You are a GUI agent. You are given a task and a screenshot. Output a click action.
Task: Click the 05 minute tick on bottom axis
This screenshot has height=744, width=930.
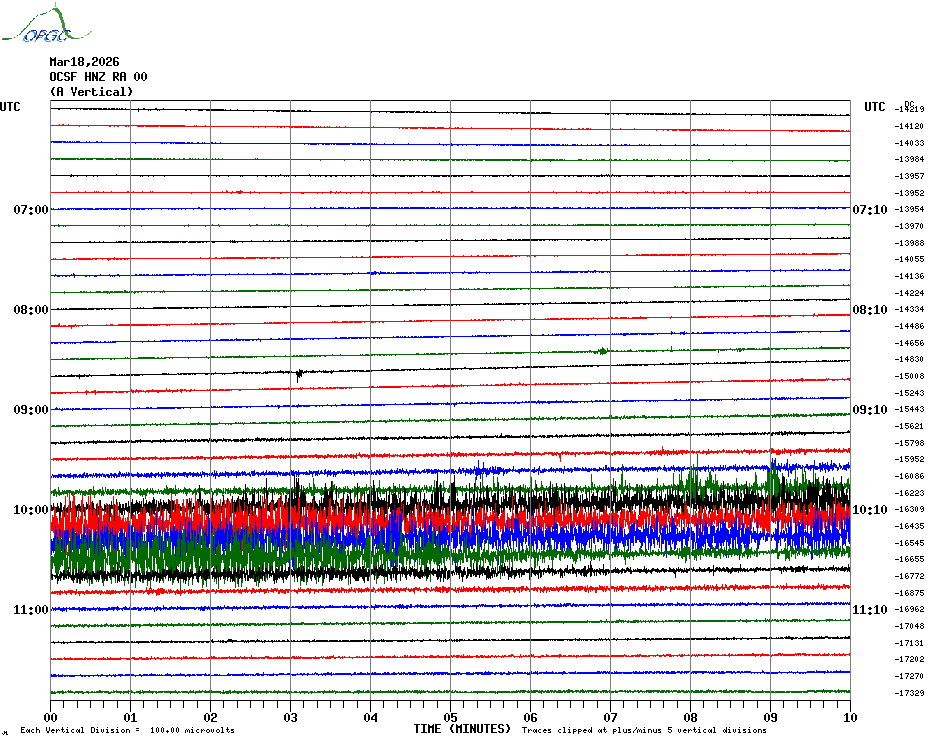coord(450,717)
